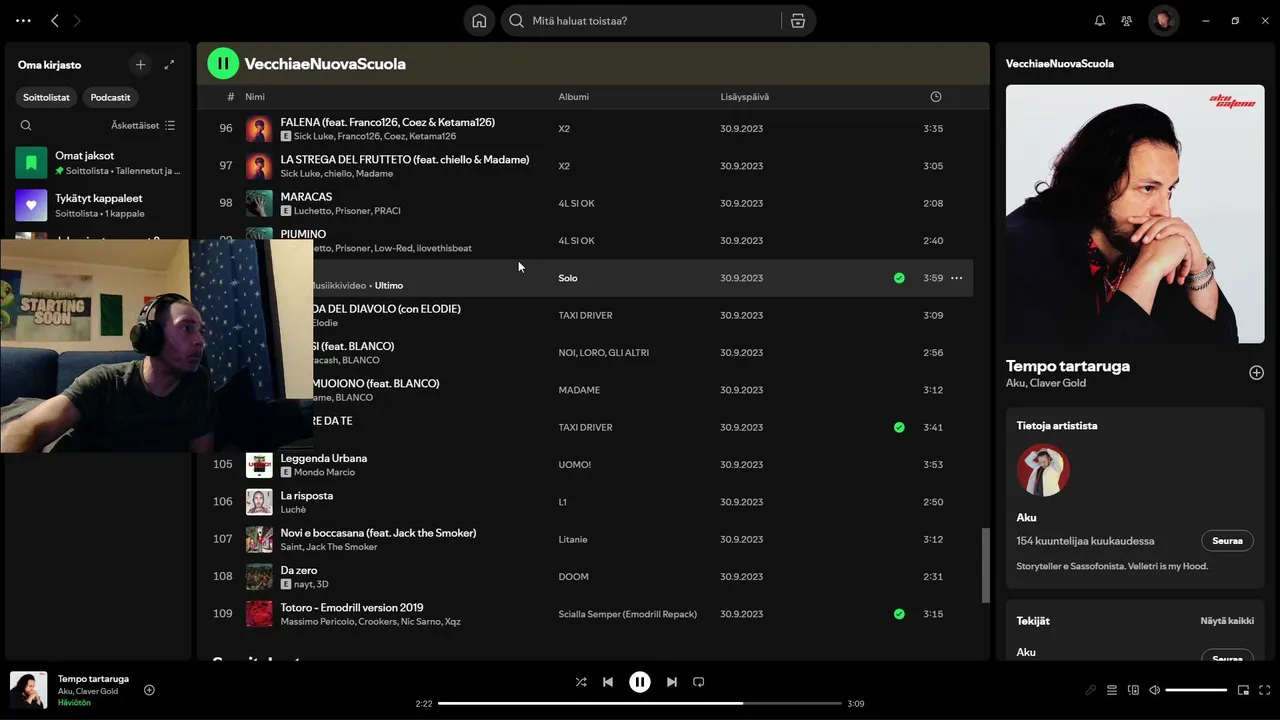Toggle saved checkmark on the Solo row
Viewport: 1280px width, 720px height.
pyautogui.click(x=899, y=278)
